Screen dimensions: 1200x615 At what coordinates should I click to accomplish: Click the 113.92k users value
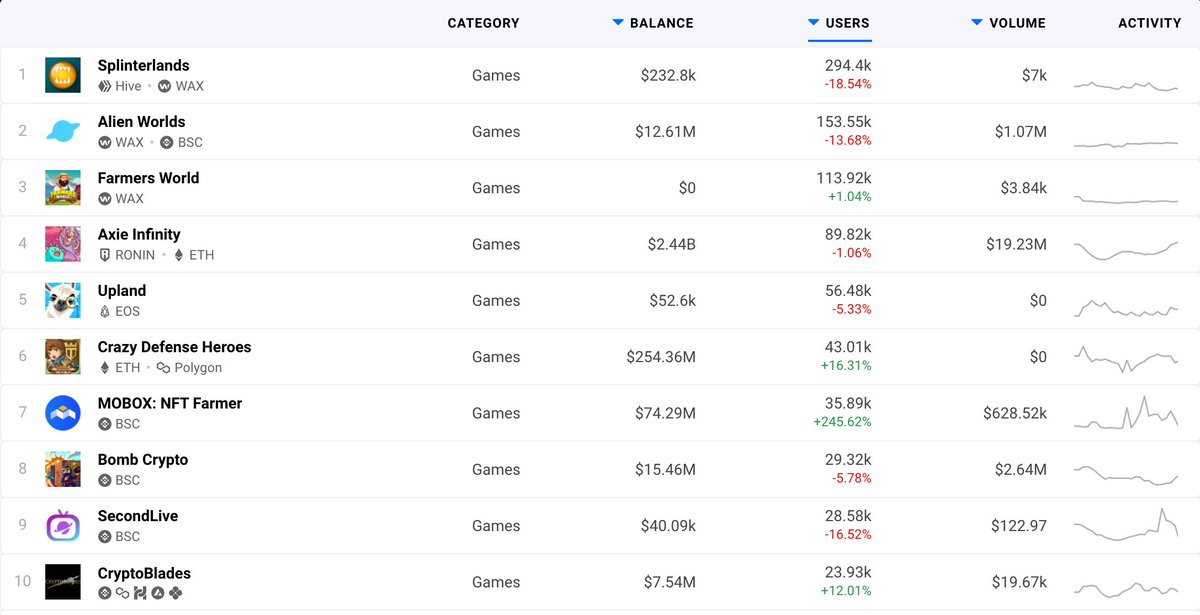(x=844, y=178)
